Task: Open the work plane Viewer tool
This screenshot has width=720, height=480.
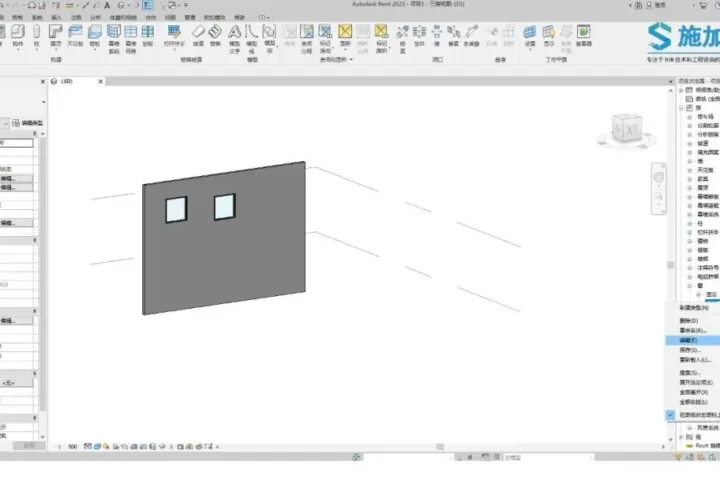Action: pyautogui.click(x=584, y=36)
